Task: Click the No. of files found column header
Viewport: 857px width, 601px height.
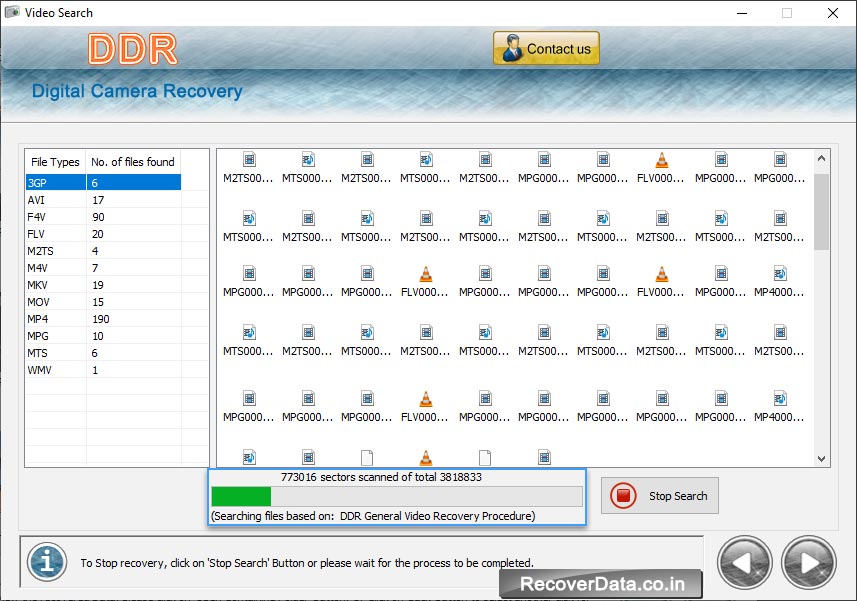Action: coord(133,162)
